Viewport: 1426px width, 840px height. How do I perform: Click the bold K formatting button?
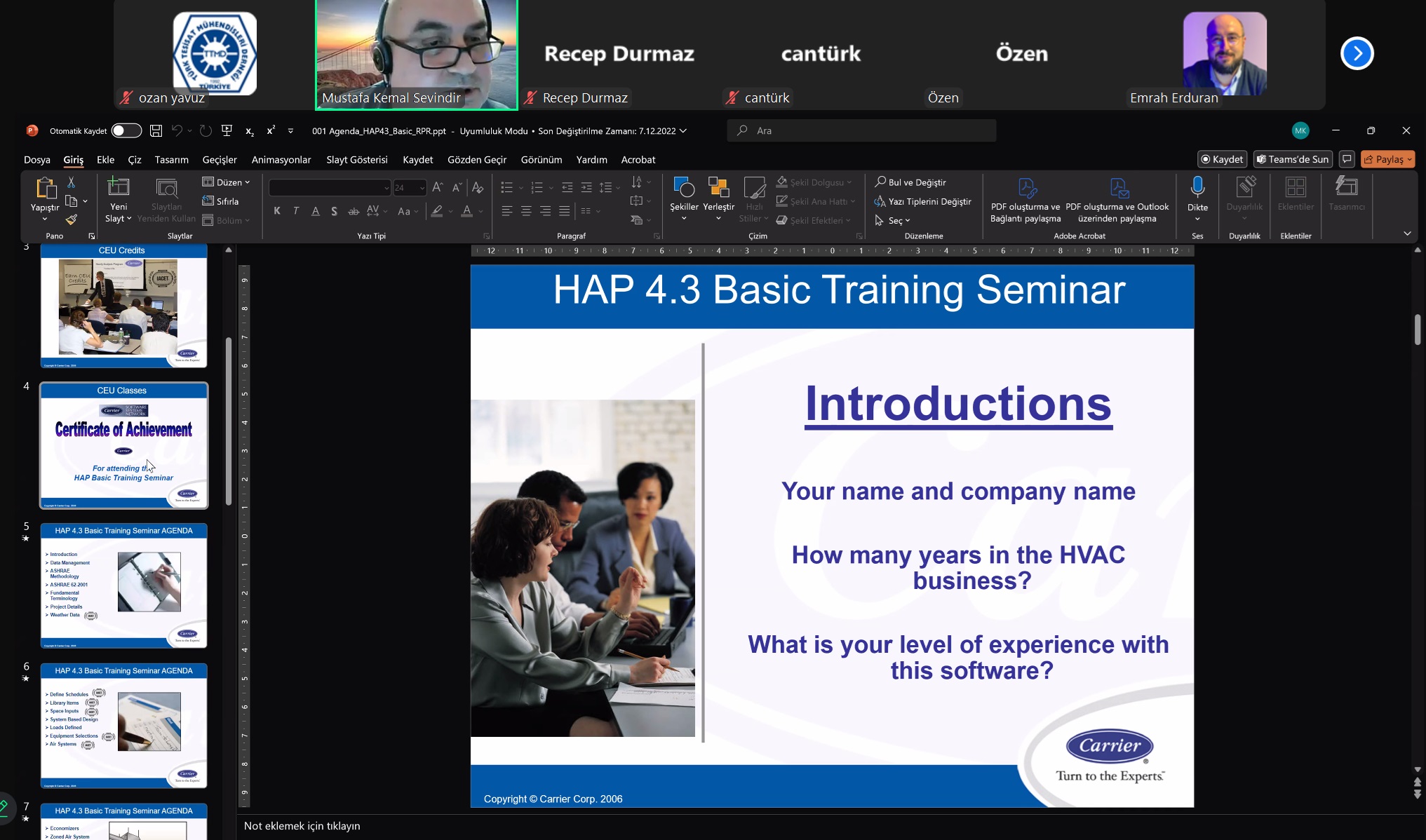click(x=277, y=211)
